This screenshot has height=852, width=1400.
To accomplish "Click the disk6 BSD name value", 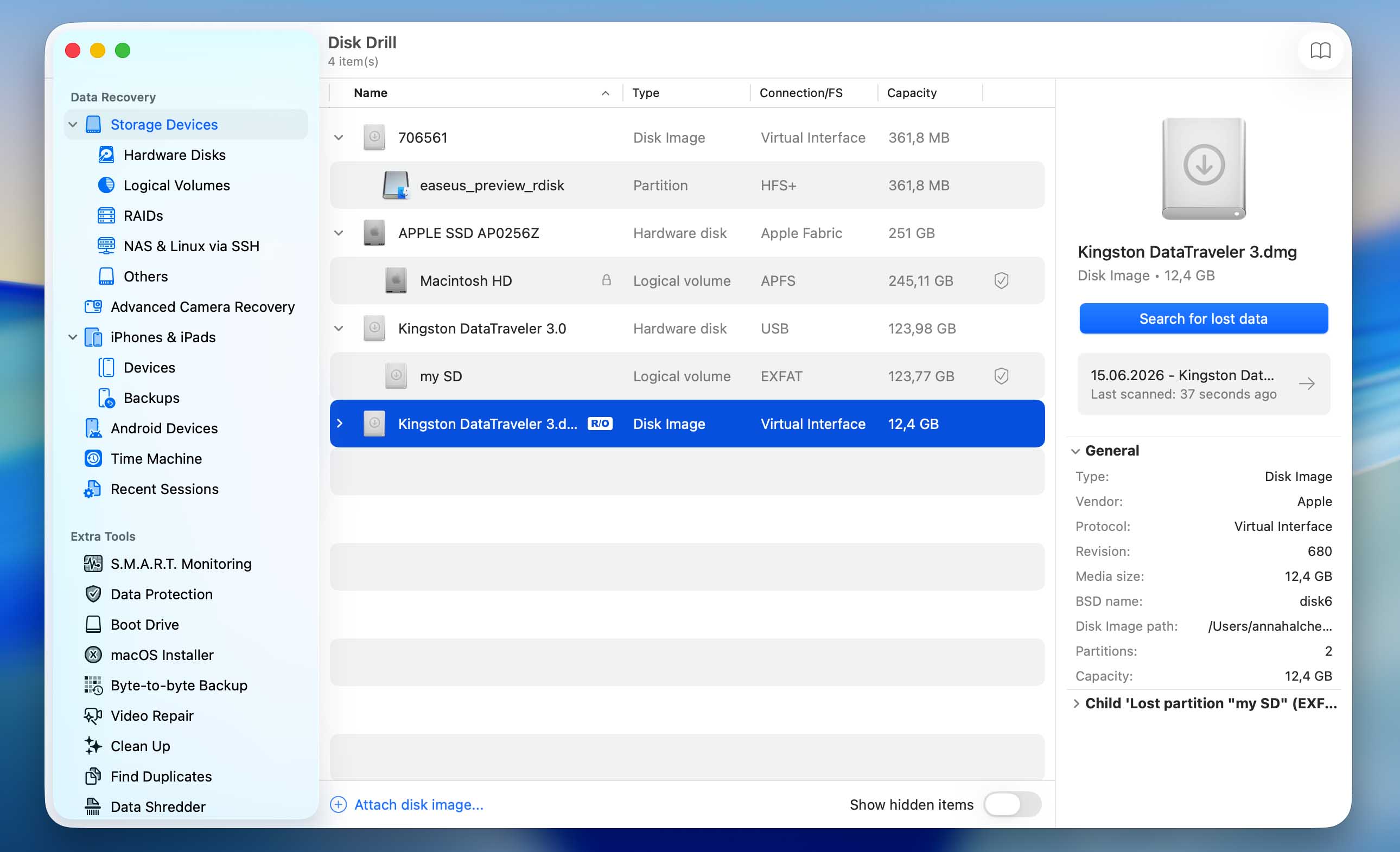I will [x=1315, y=601].
